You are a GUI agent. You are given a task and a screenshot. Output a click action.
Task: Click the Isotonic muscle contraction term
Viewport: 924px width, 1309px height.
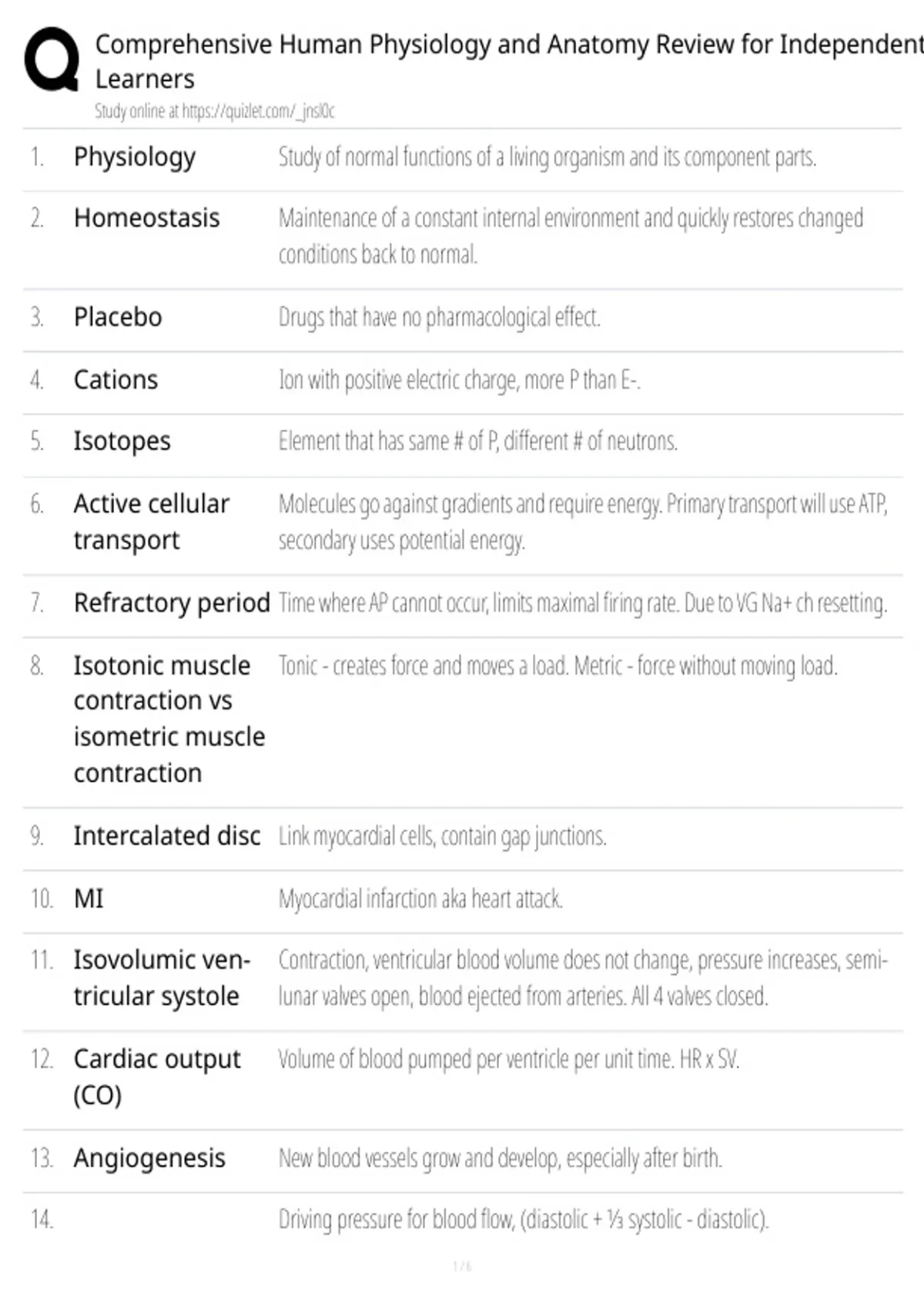[x=169, y=719]
